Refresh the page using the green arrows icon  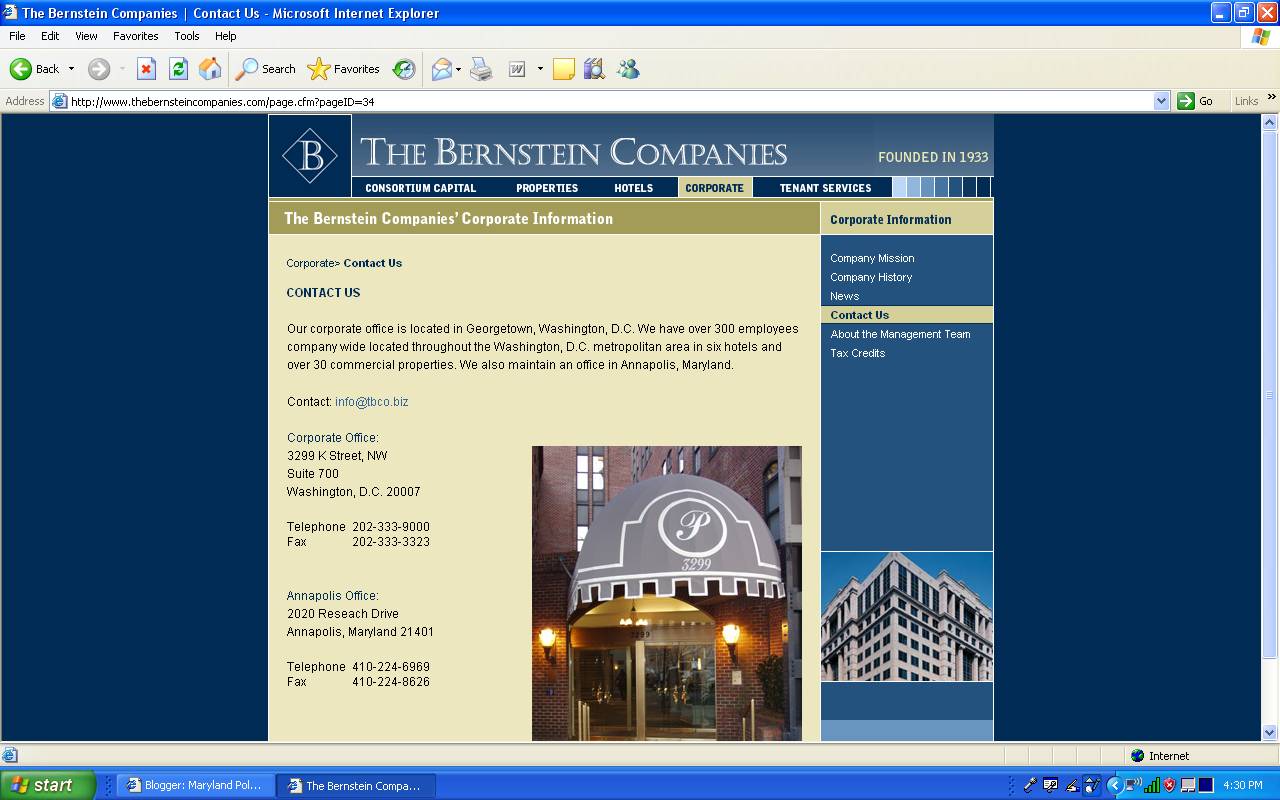pos(178,69)
